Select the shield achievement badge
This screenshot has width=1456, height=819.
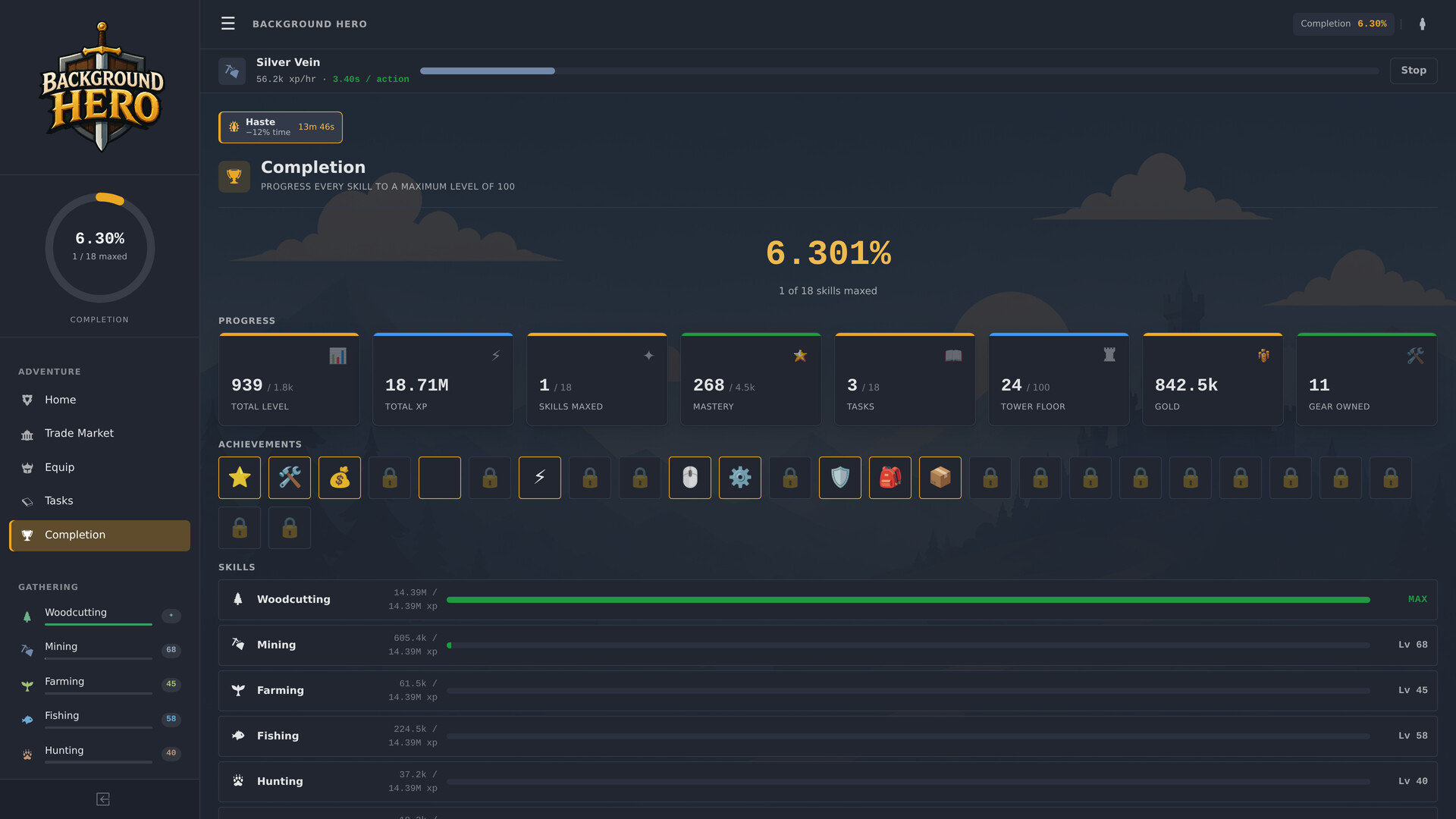pos(840,478)
